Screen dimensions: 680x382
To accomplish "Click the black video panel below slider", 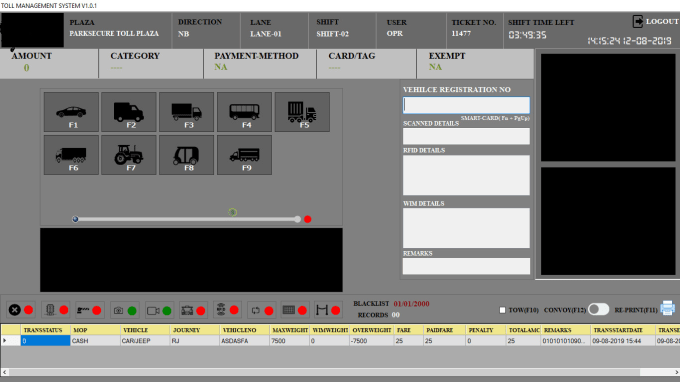I will tap(191, 260).
